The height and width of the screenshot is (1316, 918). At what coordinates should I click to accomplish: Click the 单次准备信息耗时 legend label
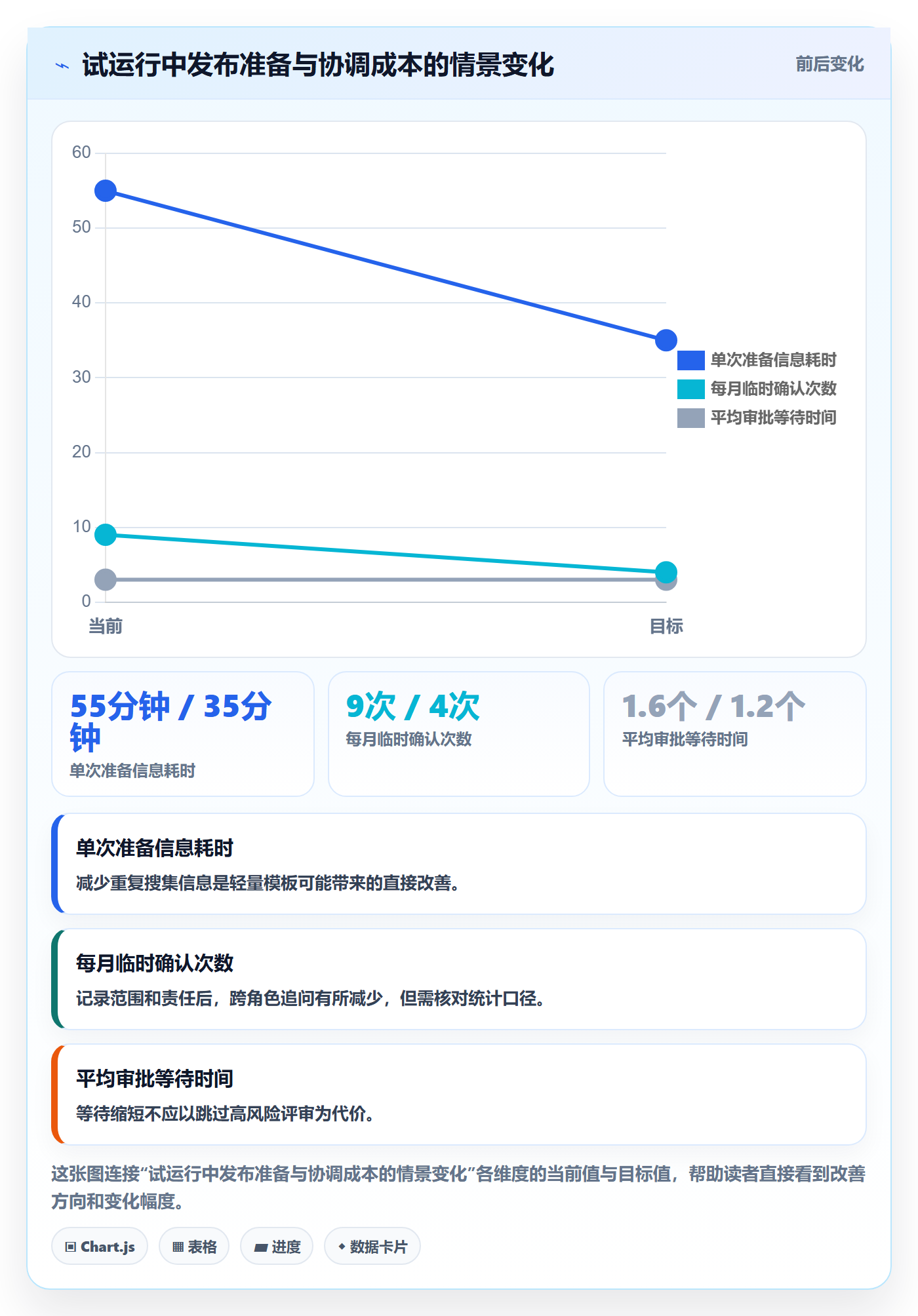[774, 360]
